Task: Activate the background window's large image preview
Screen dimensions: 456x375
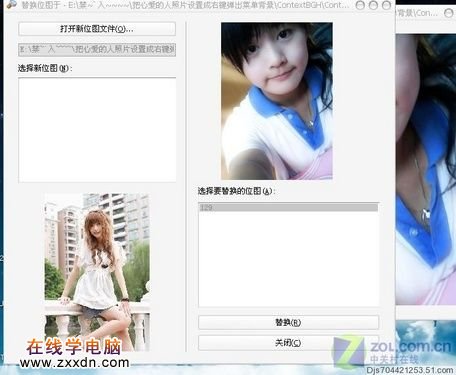Action: 426,169
